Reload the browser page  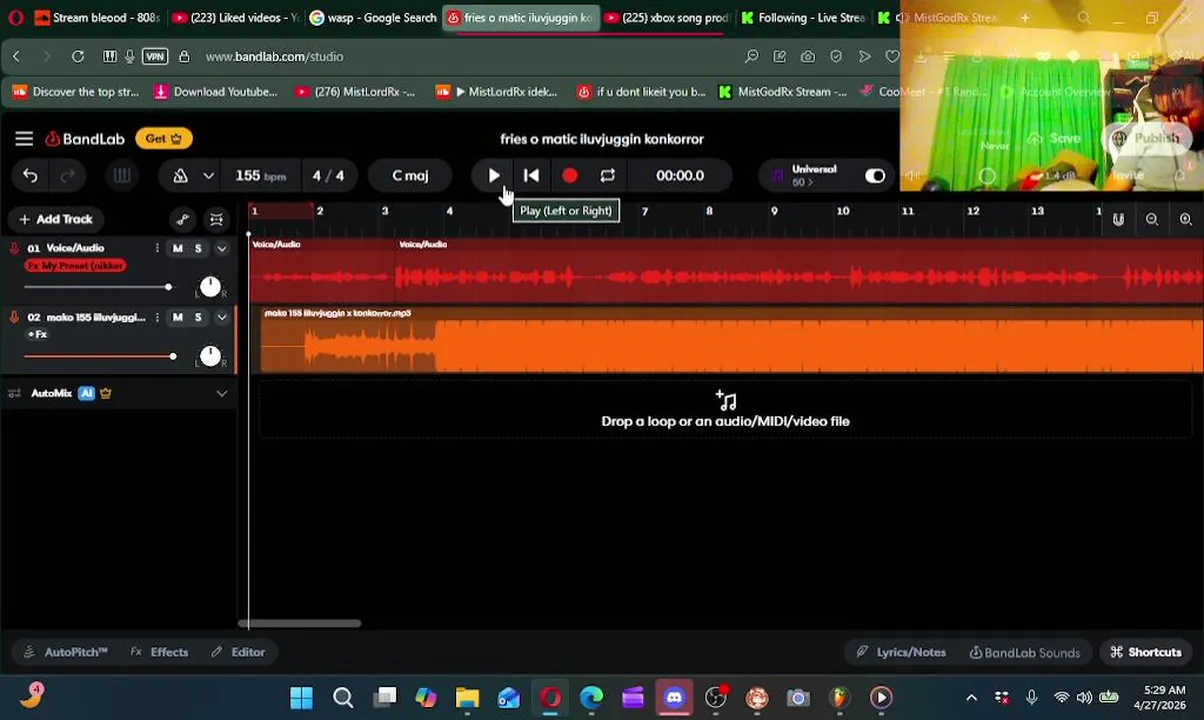78,57
